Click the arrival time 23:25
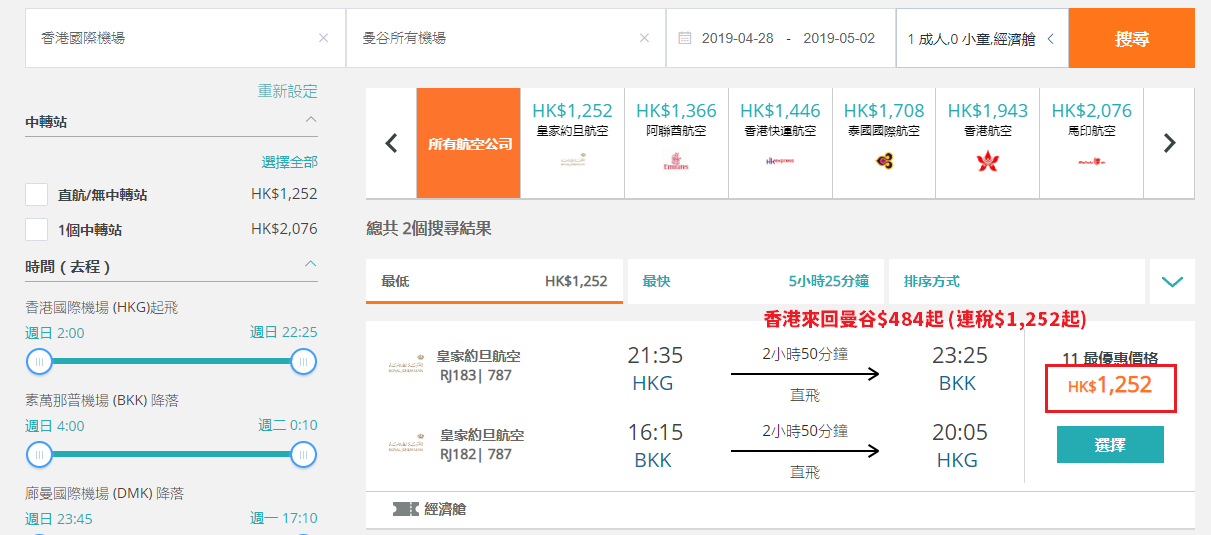This screenshot has width=1211, height=535. (x=960, y=355)
